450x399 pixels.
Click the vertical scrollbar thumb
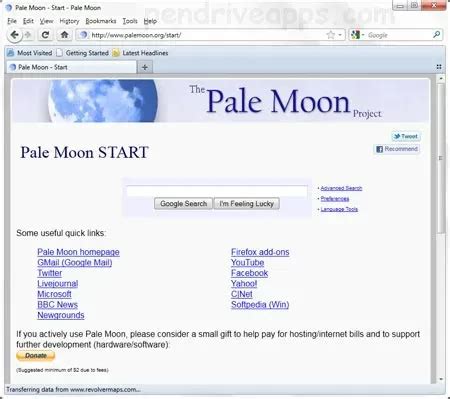pos(441,158)
